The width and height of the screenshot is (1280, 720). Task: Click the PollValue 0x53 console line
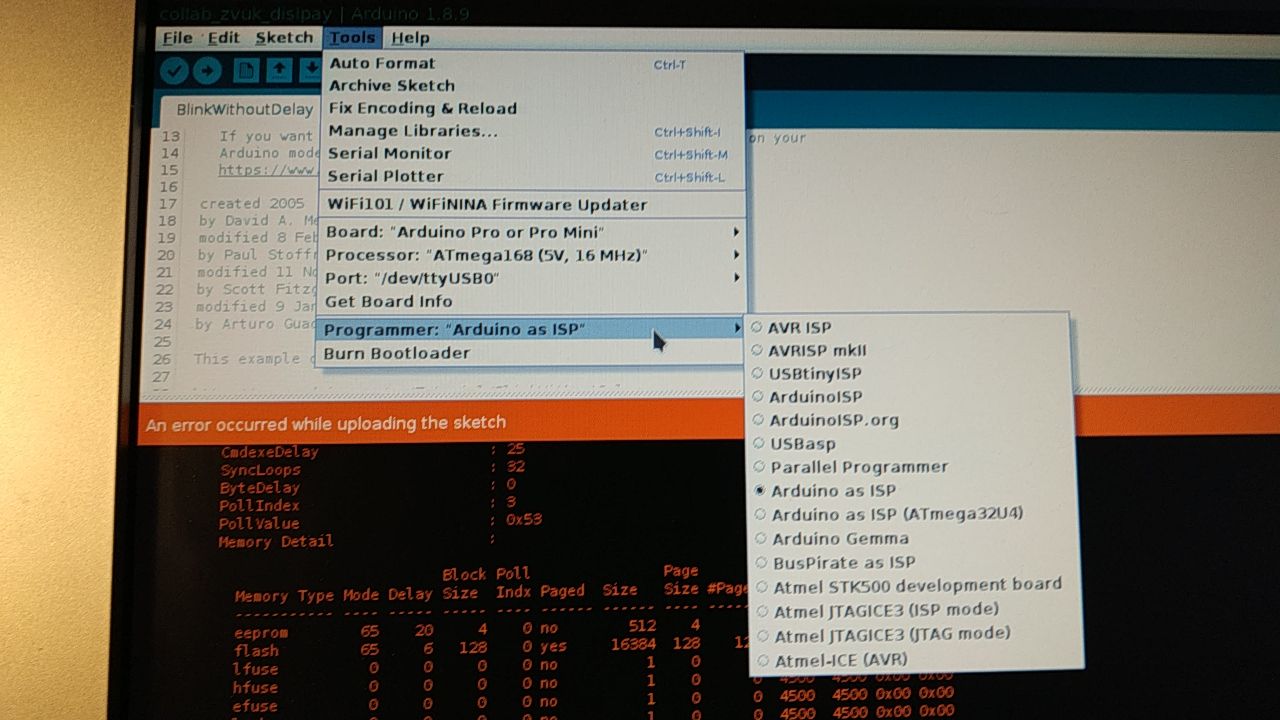click(381, 522)
